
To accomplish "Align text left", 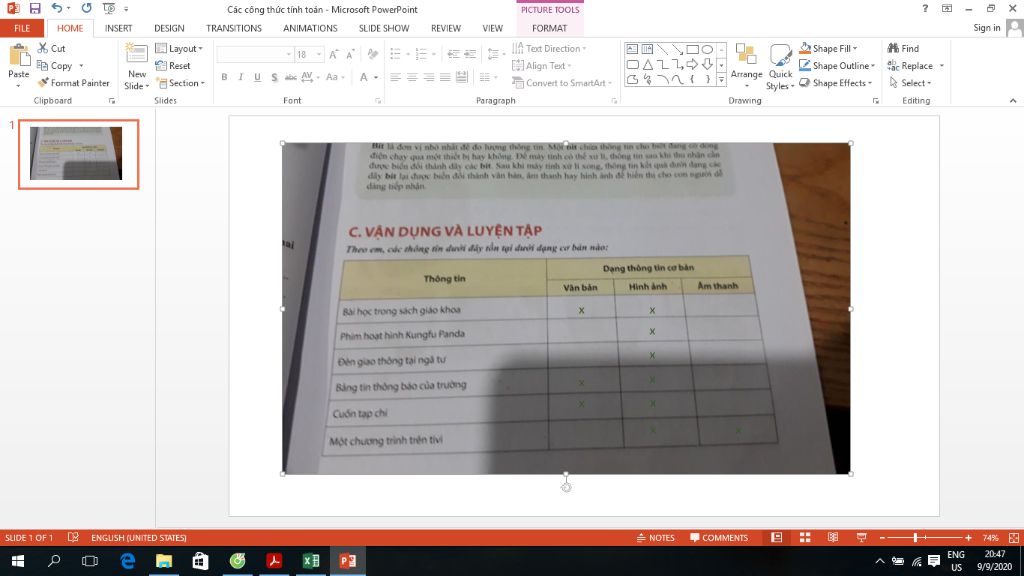I will pyautogui.click(x=395, y=77).
